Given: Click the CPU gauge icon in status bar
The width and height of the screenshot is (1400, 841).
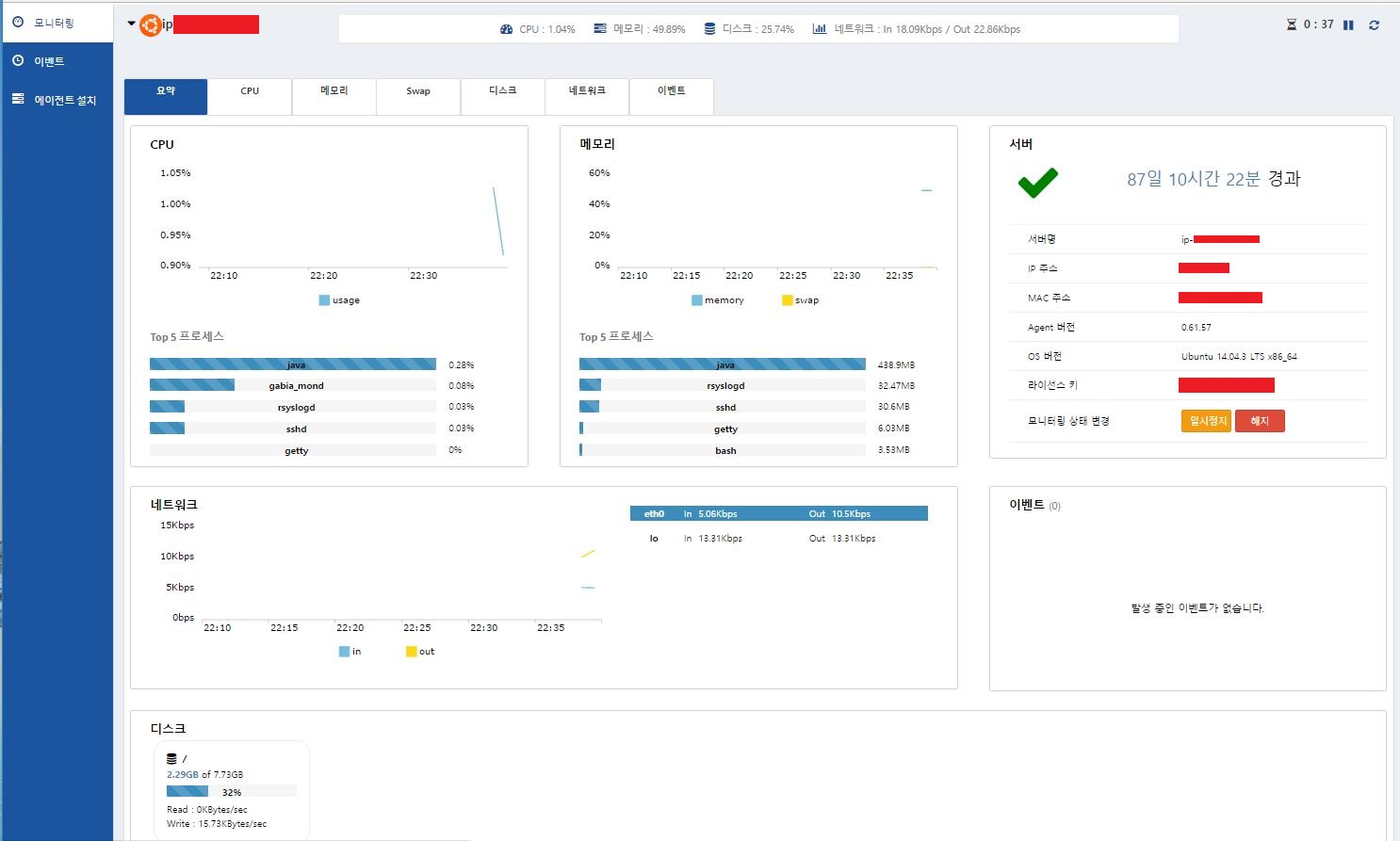Looking at the screenshot, I should [507, 29].
